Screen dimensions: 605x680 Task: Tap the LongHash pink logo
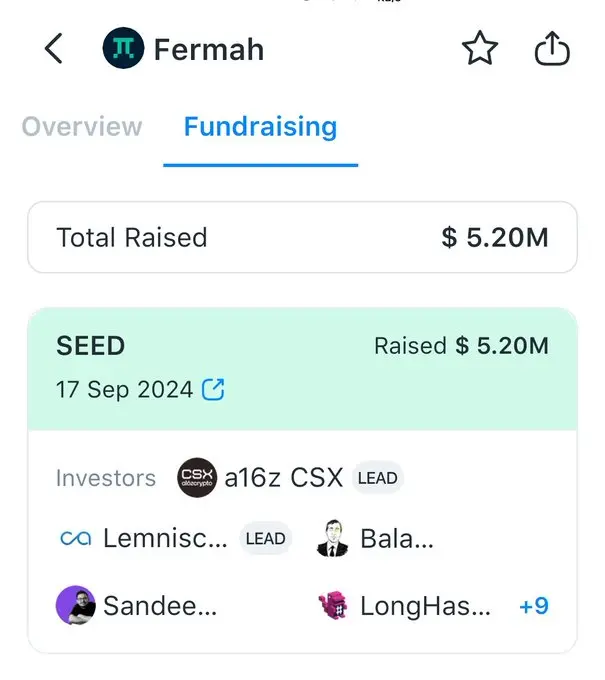click(x=332, y=606)
